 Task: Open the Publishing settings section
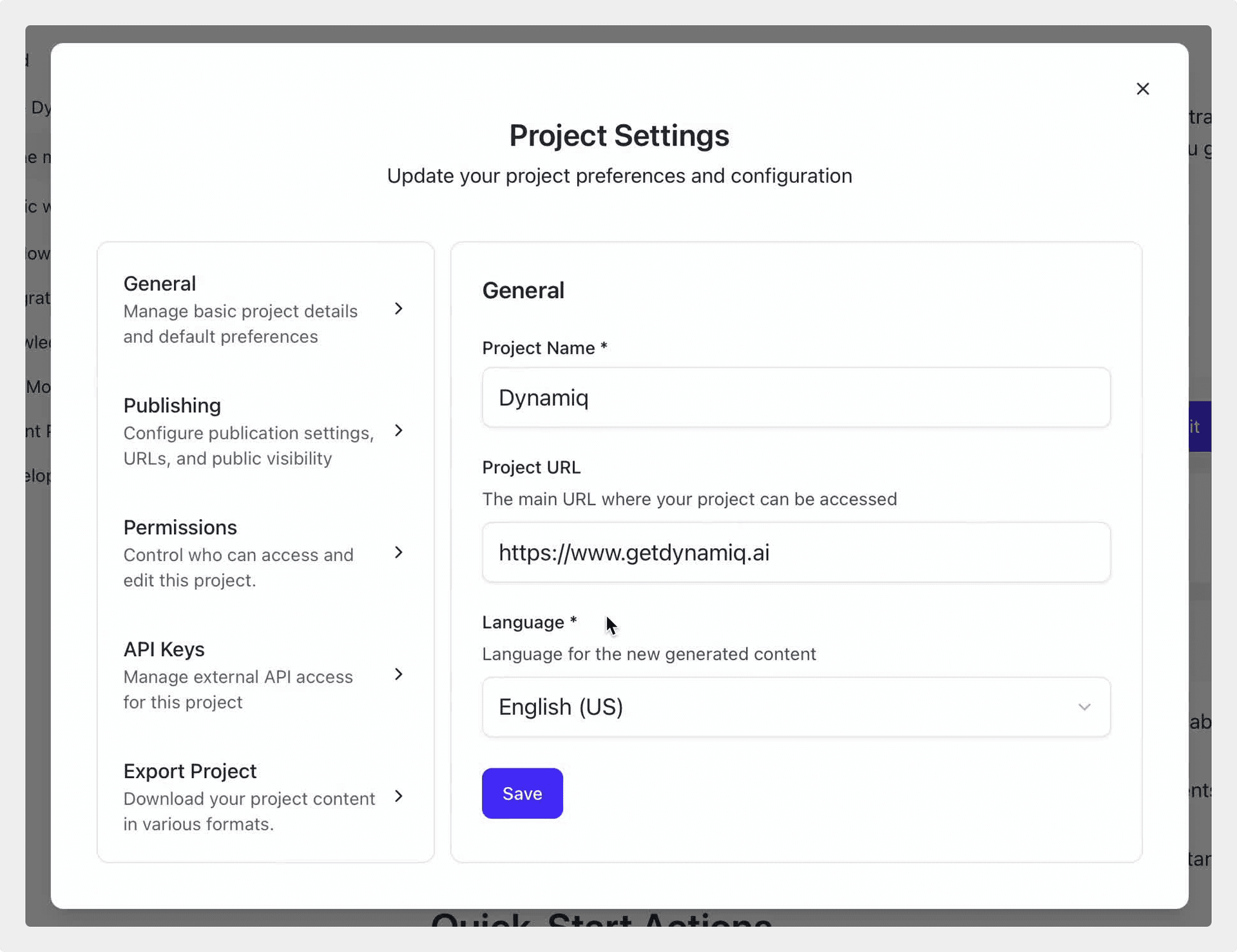172,405
